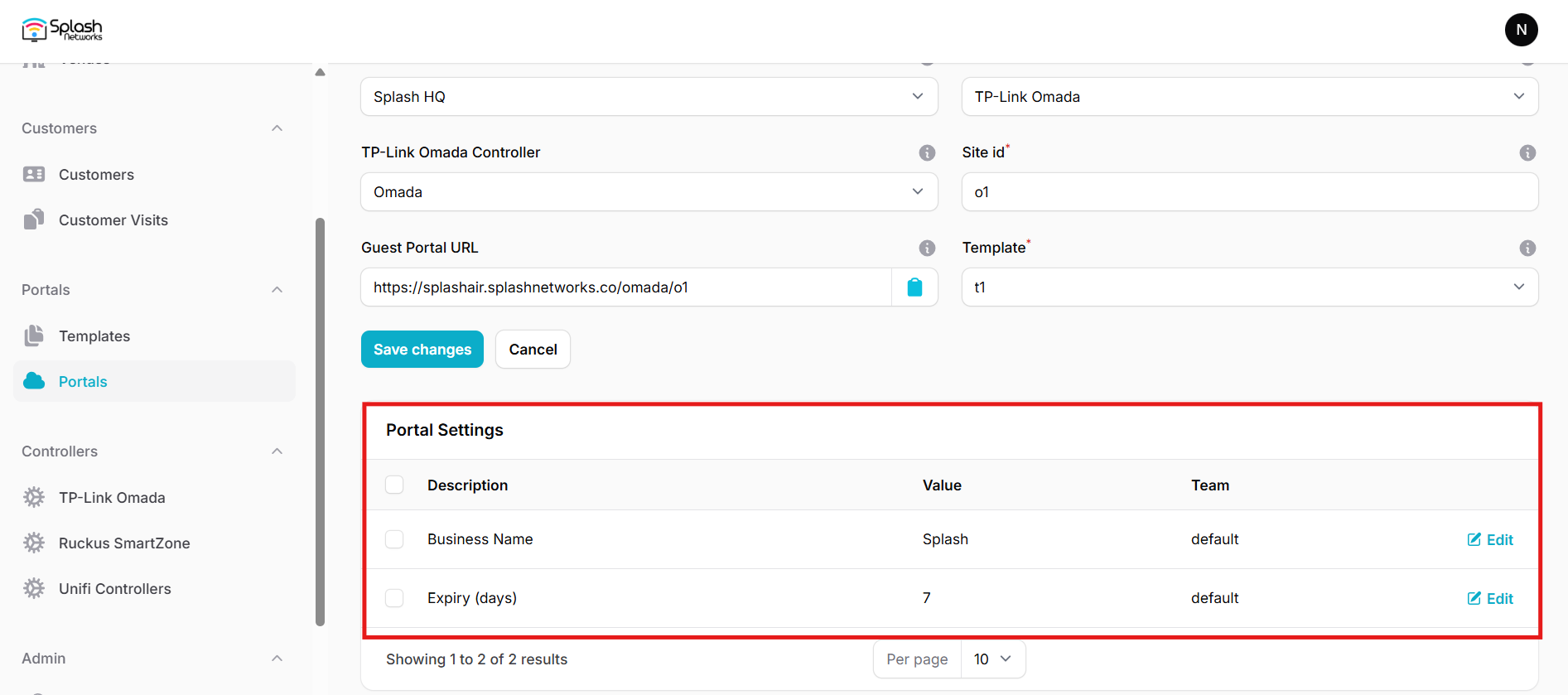Click the Portals cloud icon in sidebar
The image size is (1568, 695).
[34, 381]
